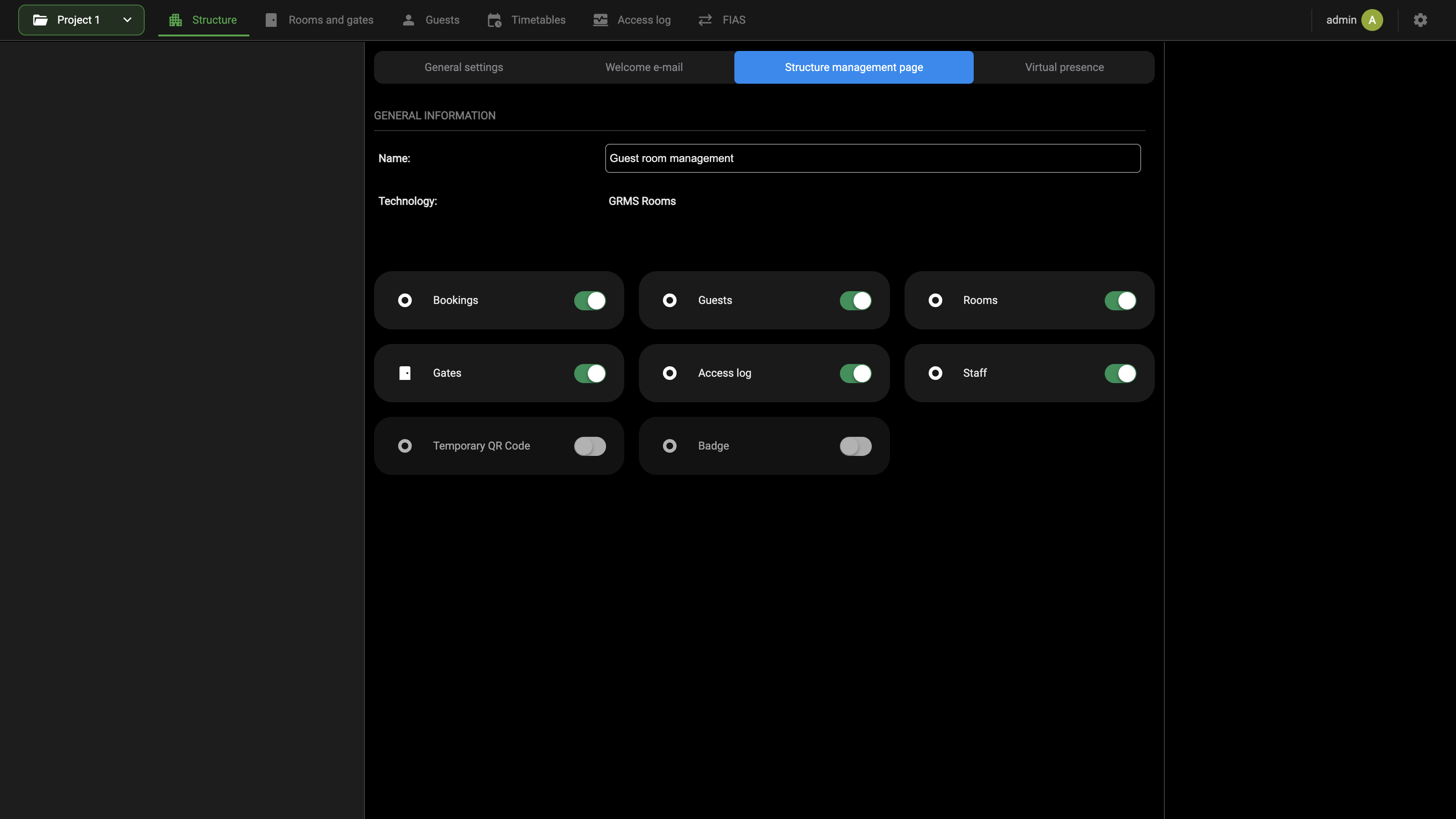1456x819 pixels.
Task: Disable the Guests card toggle
Action: pos(856,301)
